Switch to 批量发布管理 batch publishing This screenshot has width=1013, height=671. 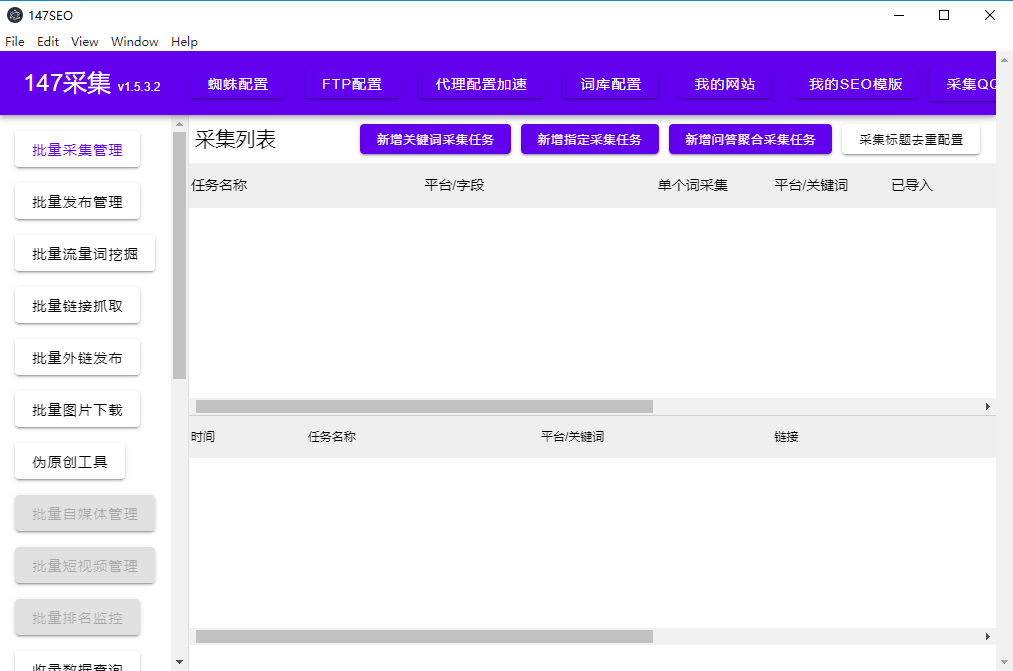click(77, 201)
